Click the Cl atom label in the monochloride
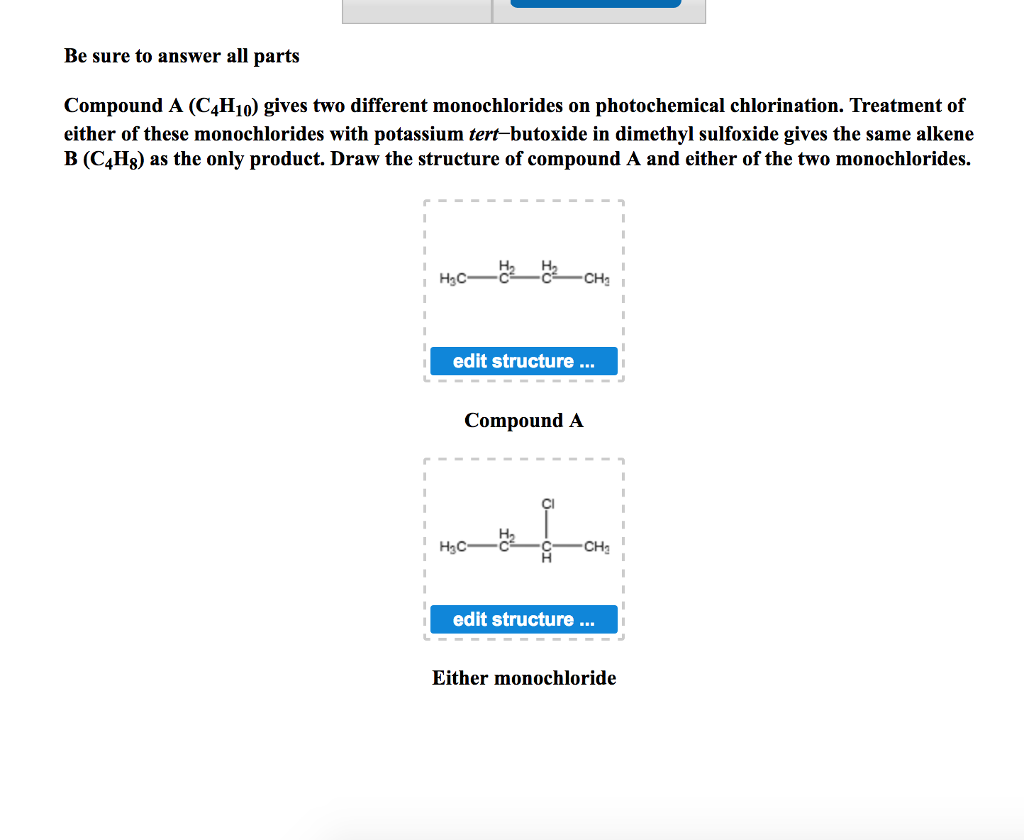Viewport: 1024px width, 840px height. [x=546, y=505]
